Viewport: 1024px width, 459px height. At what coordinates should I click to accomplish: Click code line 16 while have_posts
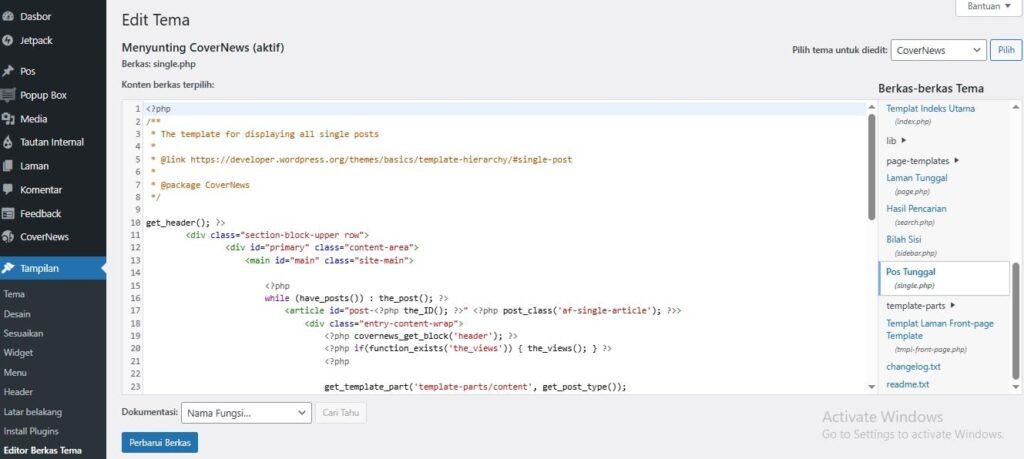click(x=357, y=298)
